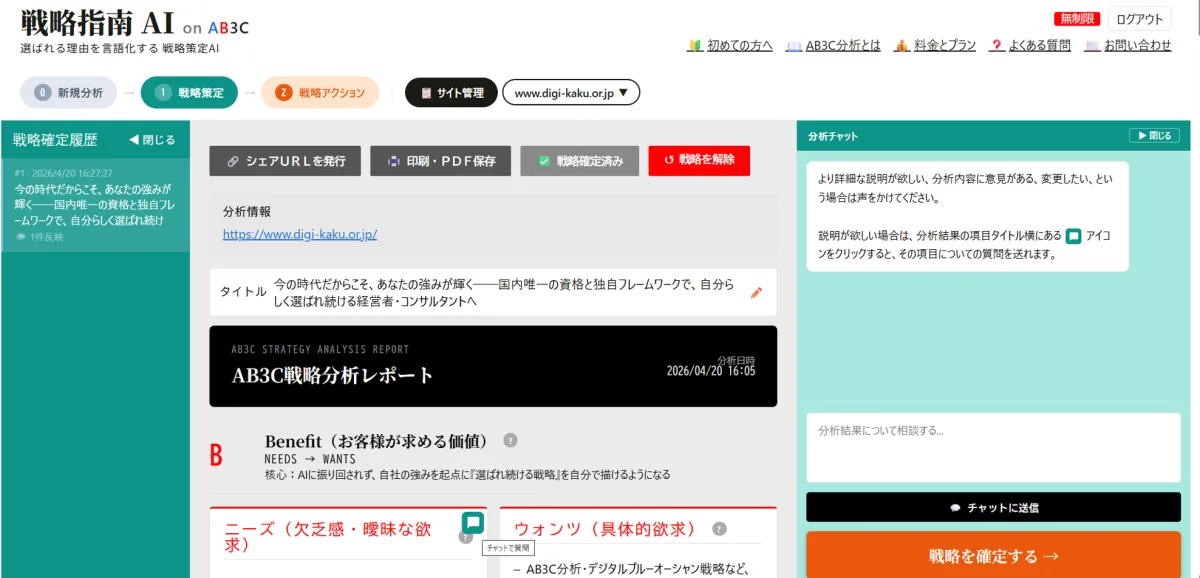Image resolution: width=1200 pixels, height=578 pixels.
Task: Click the chat input text field
Action: [993, 448]
